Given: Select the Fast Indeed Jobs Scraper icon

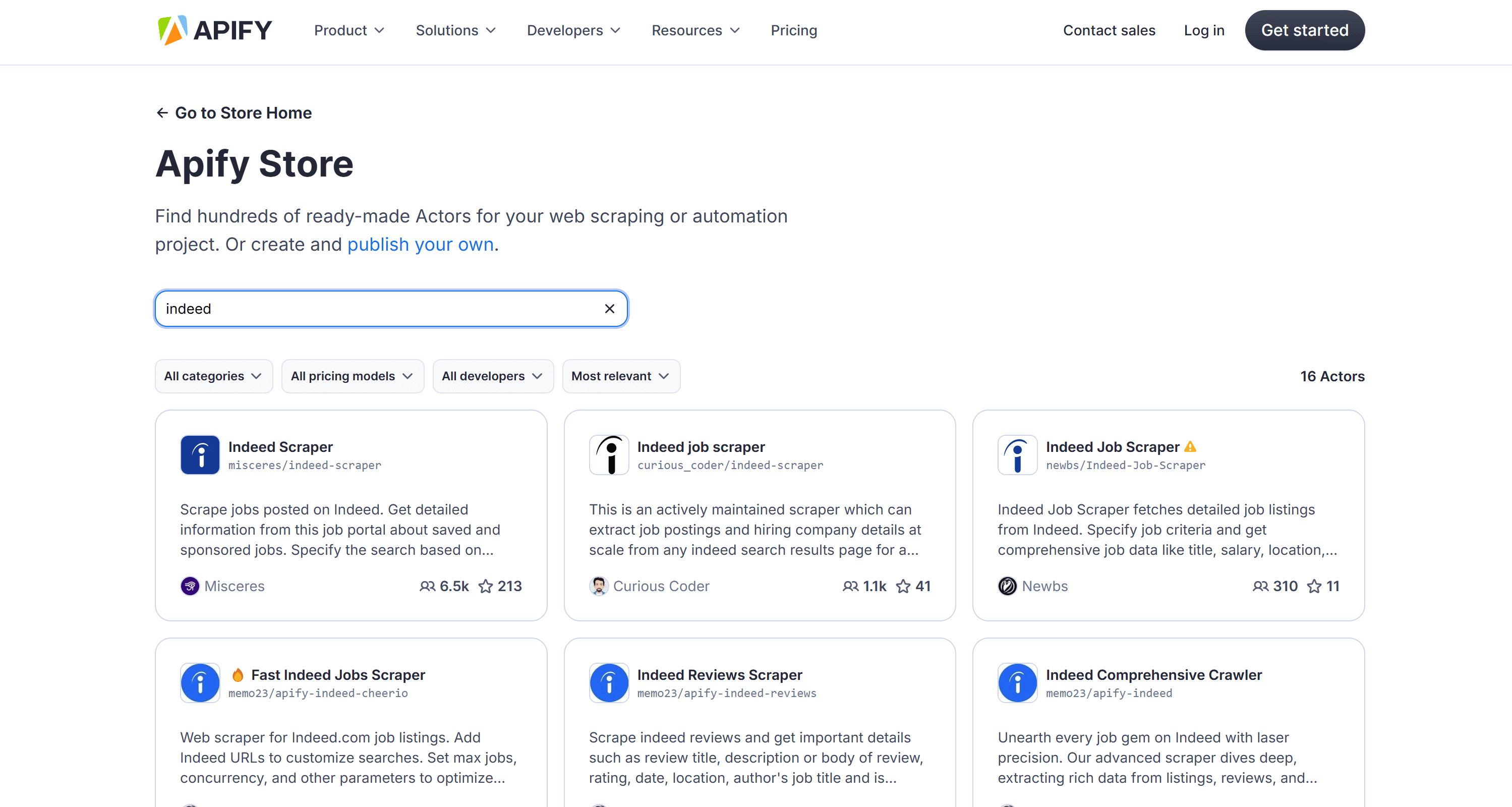Looking at the screenshot, I should (200, 682).
